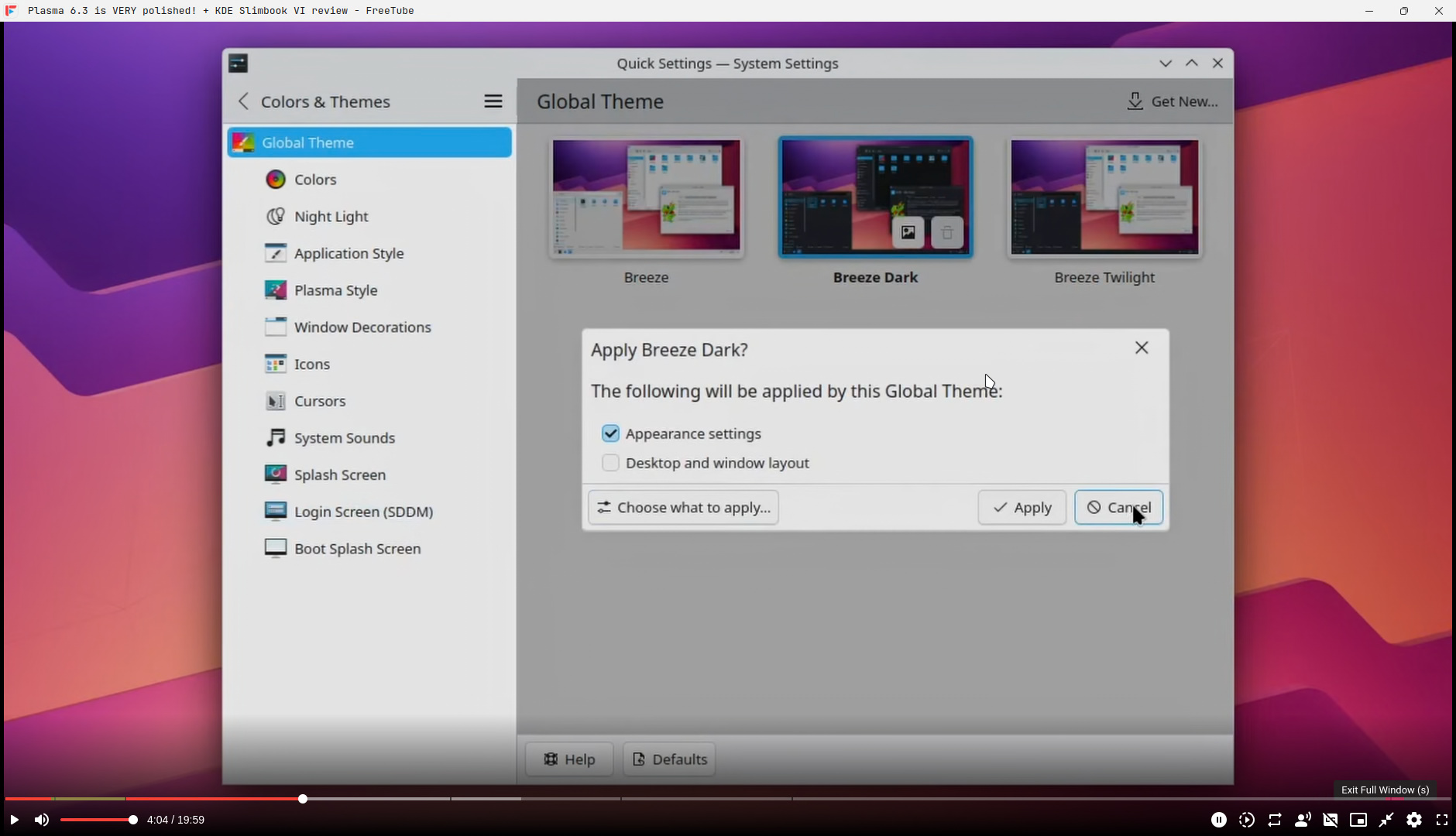This screenshot has width=1456, height=836.
Task: Open the playback rate dashed-circle icon
Action: 1247,820
